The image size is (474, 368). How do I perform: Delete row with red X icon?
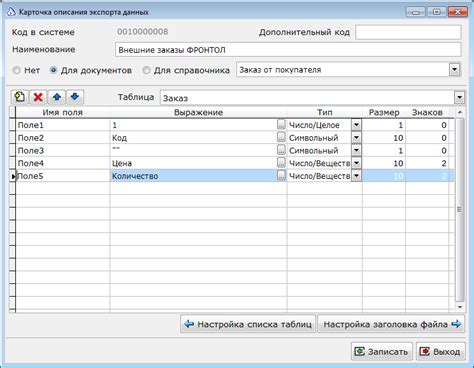click(x=38, y=97)
